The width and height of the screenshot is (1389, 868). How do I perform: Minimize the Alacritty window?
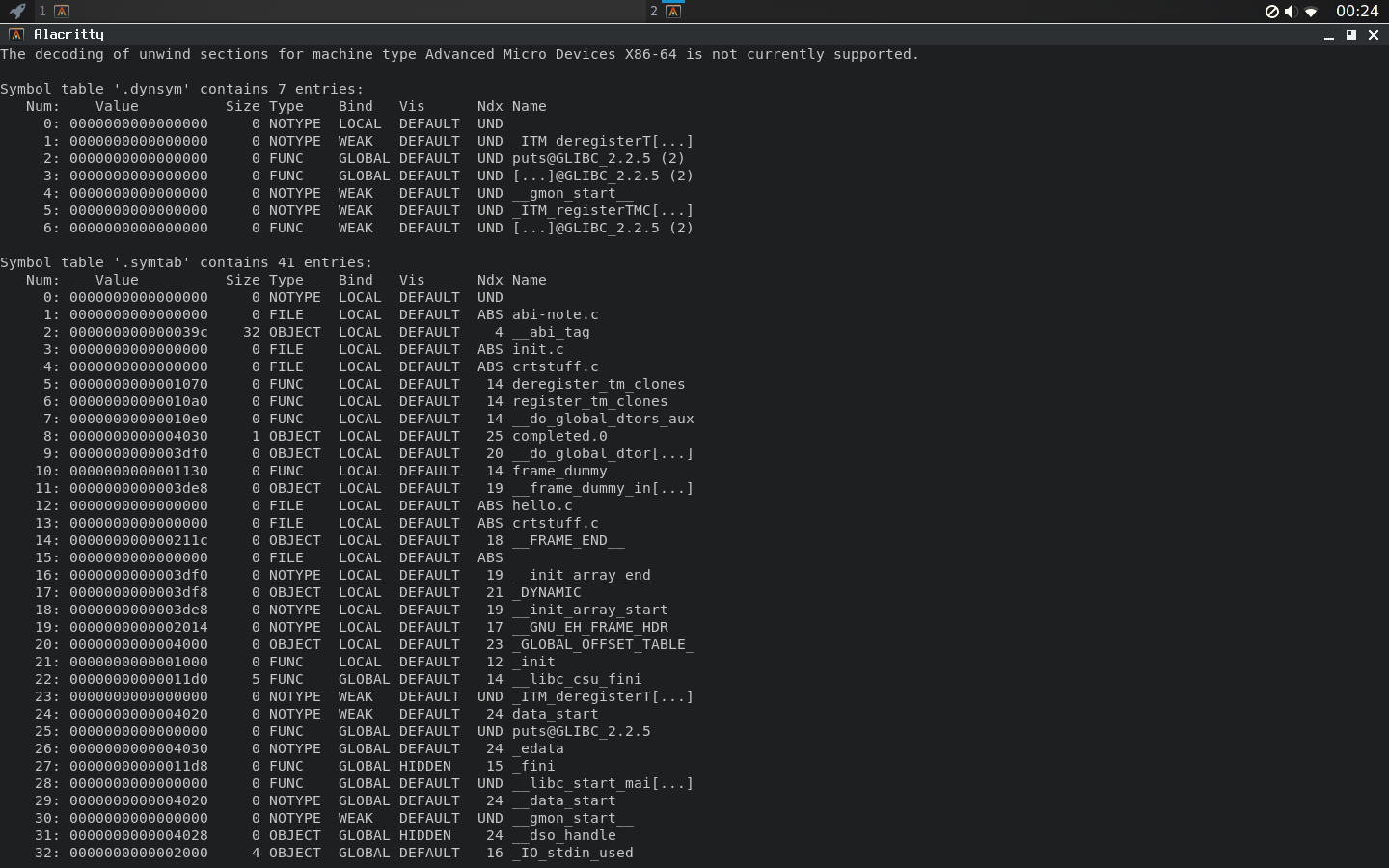coord(1328,35)
